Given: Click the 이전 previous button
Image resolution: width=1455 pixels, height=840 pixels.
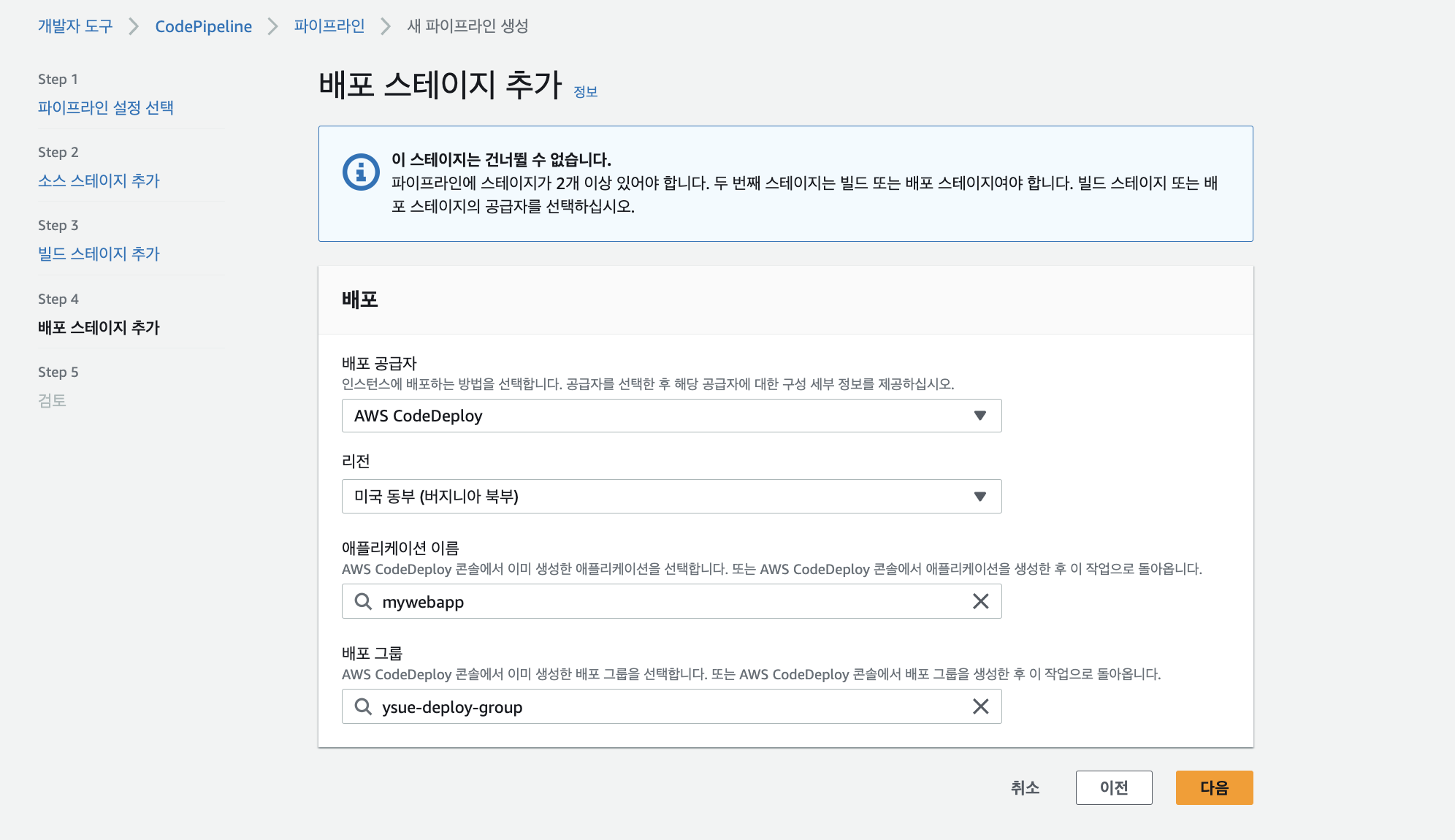Looking at the screenshot, I should 1114,787.
